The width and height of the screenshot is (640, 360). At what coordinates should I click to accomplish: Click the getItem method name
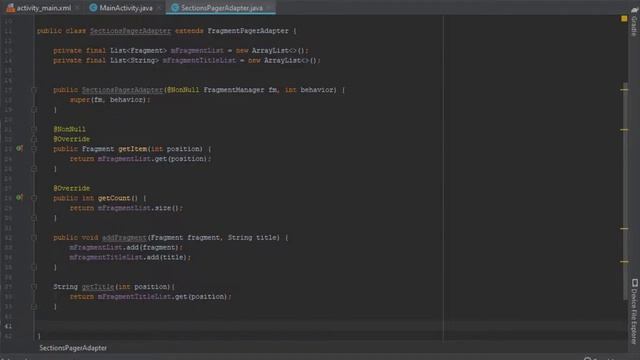pos(132,149)
